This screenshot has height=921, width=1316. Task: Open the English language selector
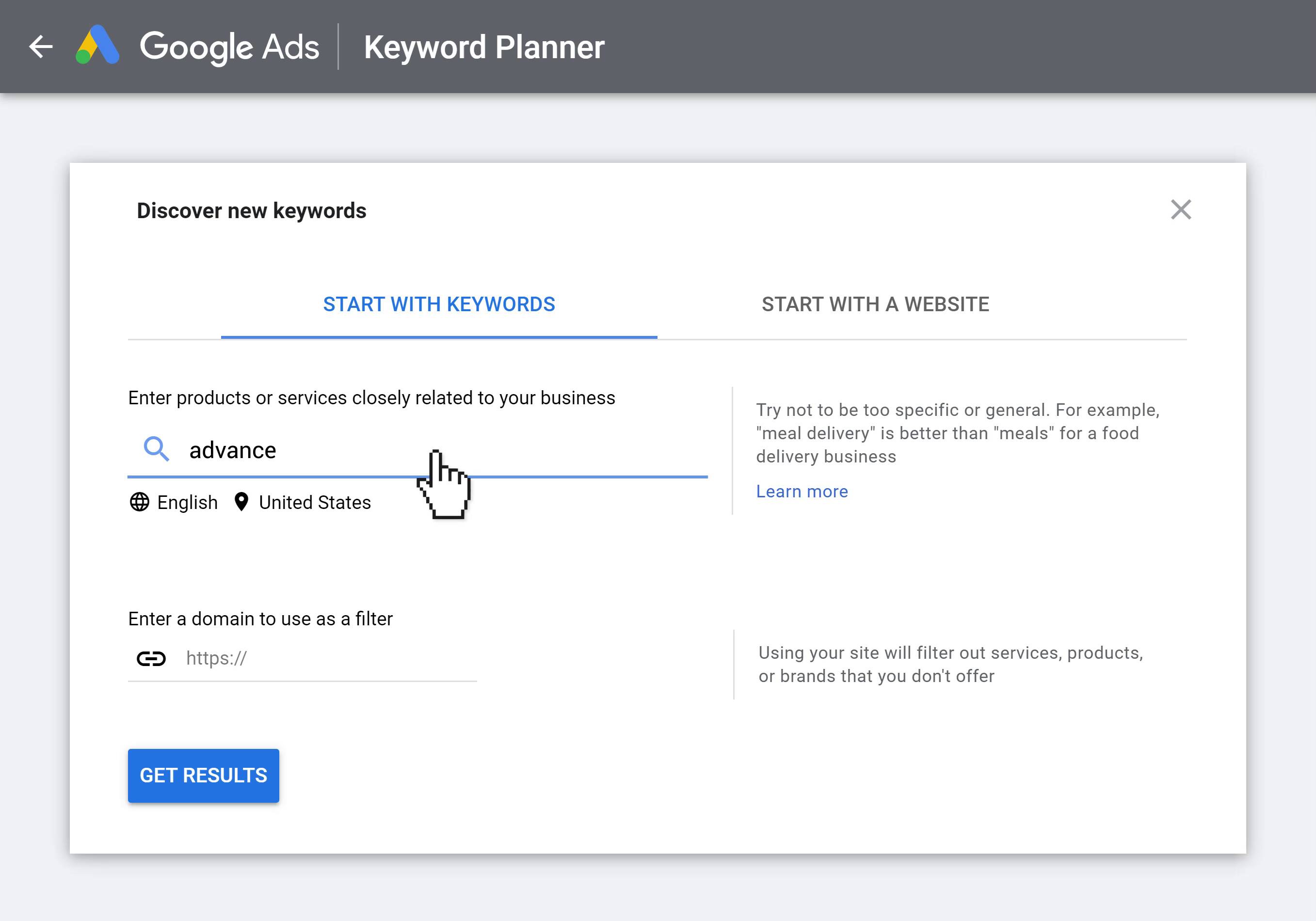(x=188, y=503)
